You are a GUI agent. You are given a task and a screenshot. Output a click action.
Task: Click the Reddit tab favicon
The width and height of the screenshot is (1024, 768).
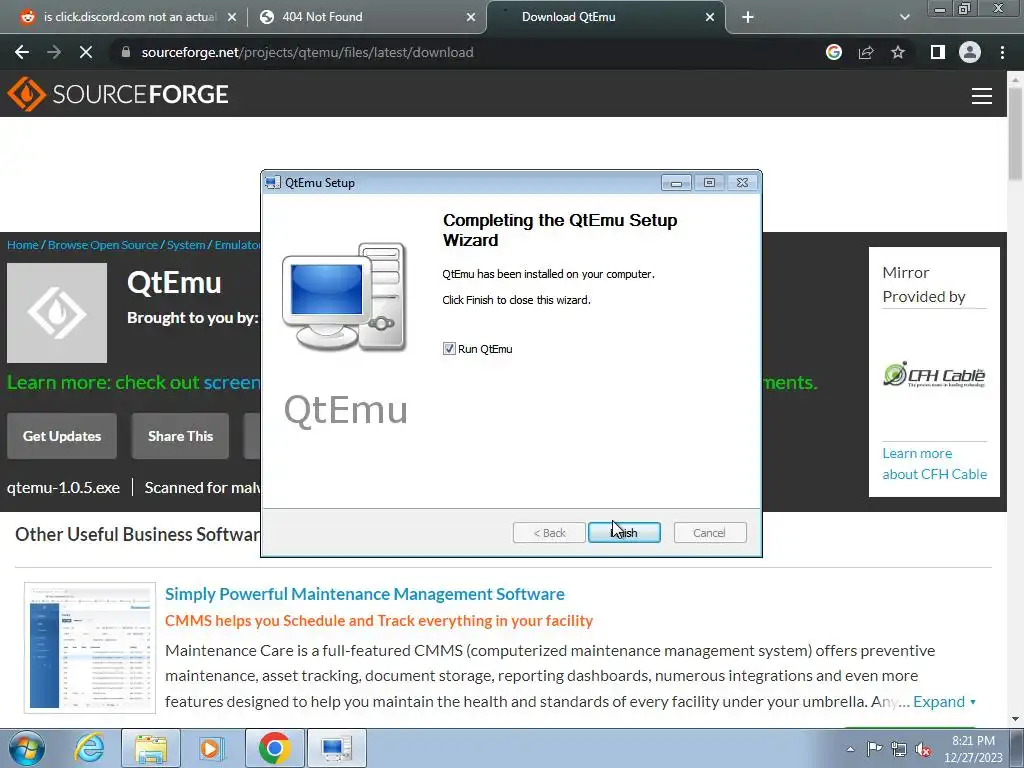(x=27, y=17)
